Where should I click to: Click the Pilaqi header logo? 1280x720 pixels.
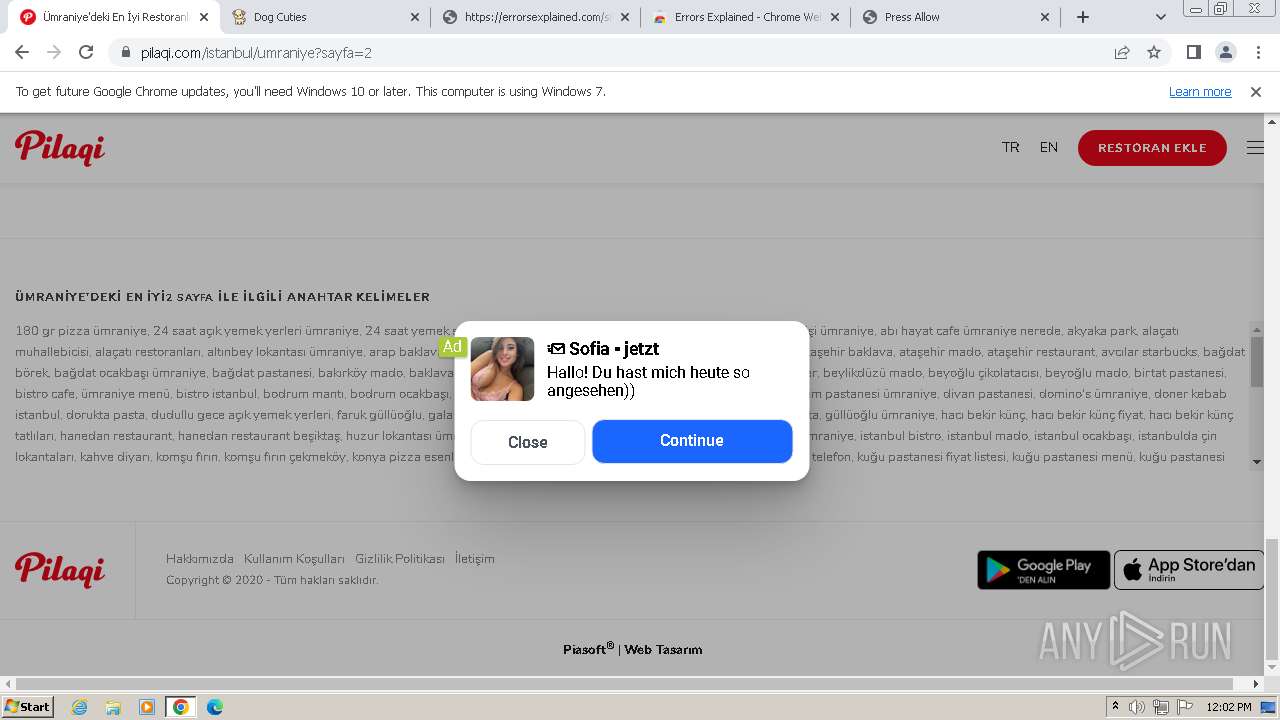pyautogui.click(x=60, y=148)
